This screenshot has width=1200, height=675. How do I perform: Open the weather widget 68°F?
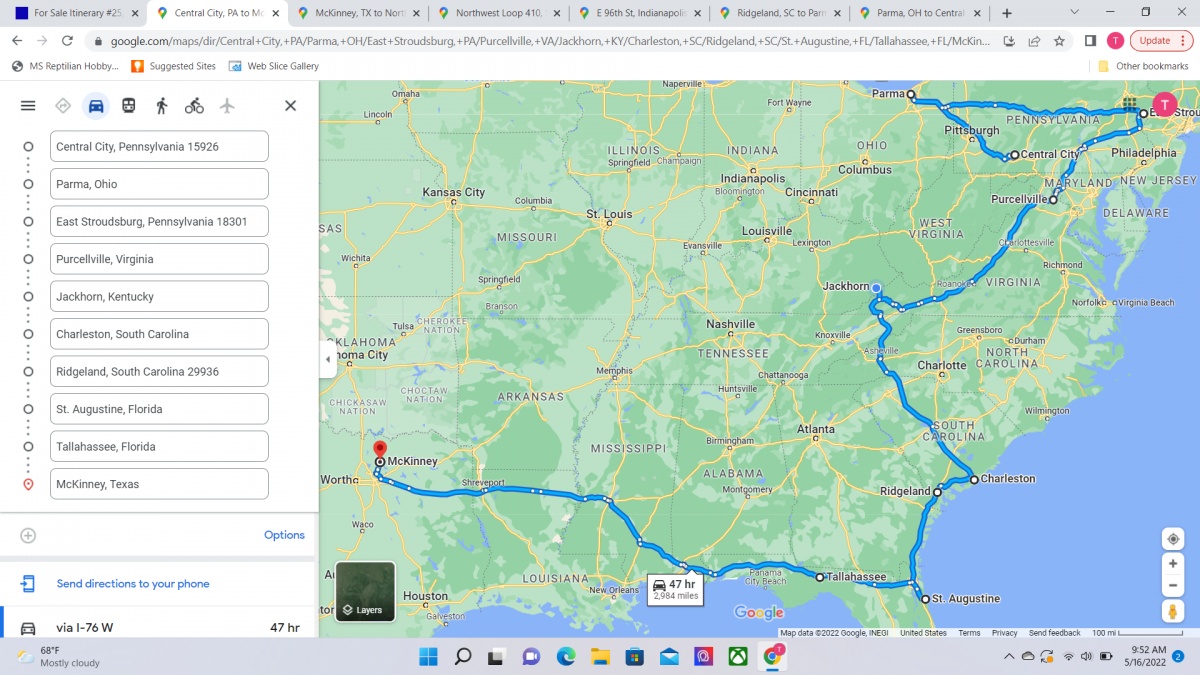click(60, 656)
